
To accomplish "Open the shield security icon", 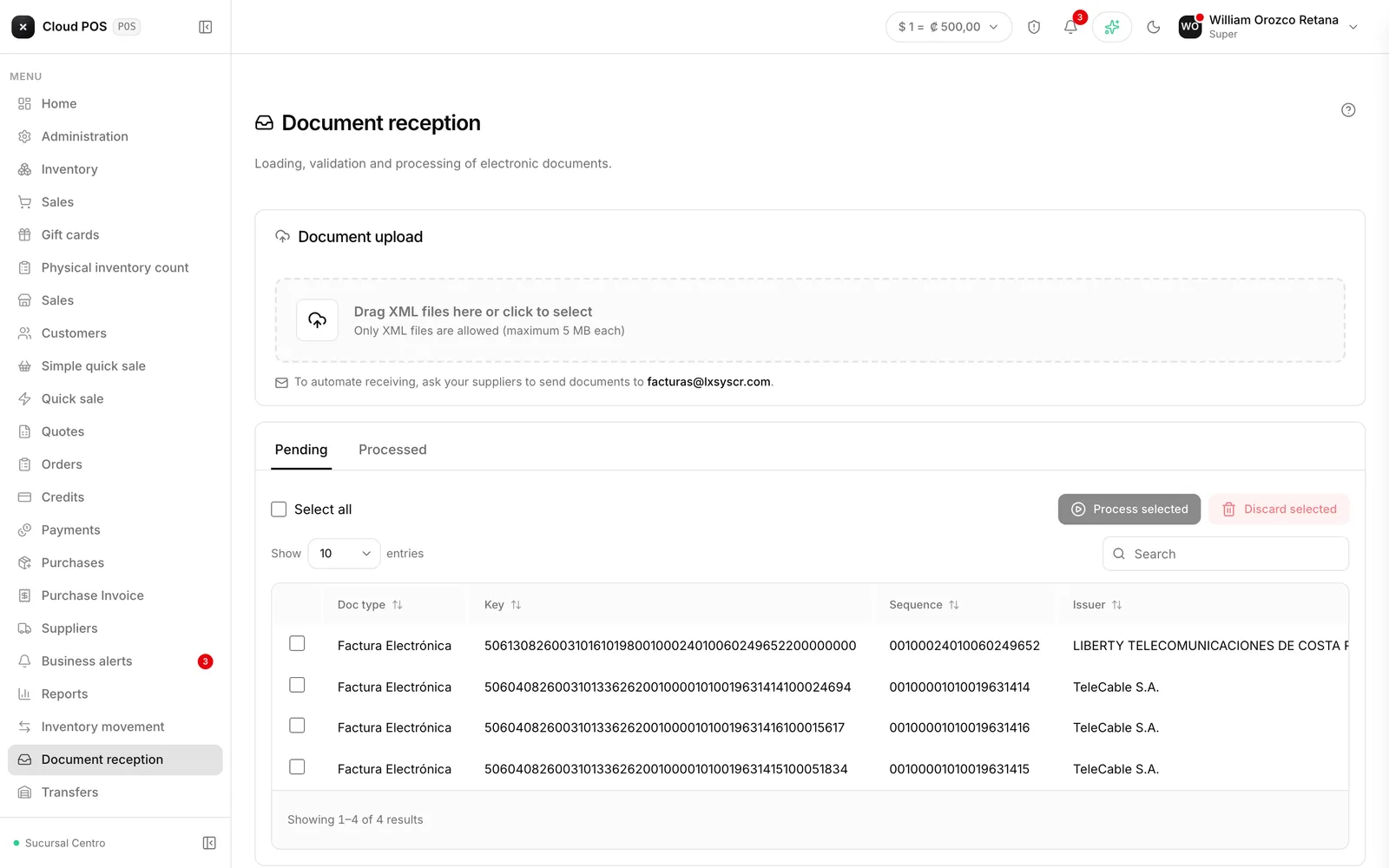I will pyautogui.click(x=1034, y=27).
